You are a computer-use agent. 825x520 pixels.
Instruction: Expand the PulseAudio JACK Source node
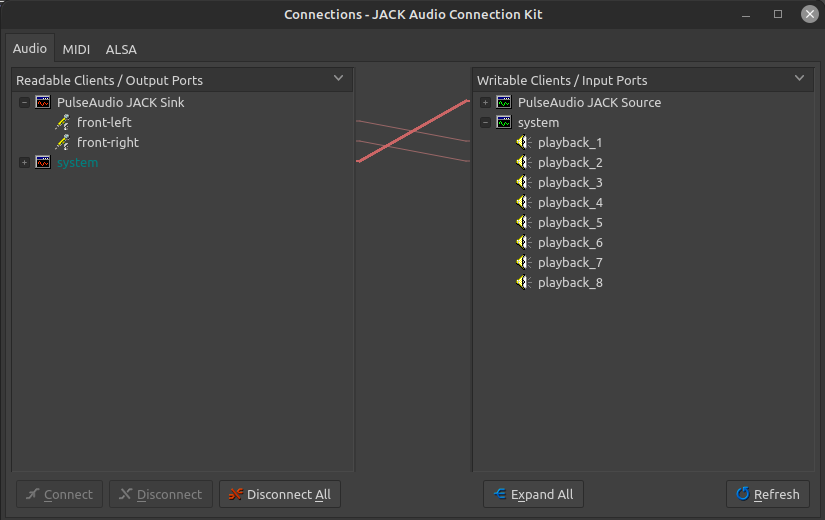click(485, 102)
